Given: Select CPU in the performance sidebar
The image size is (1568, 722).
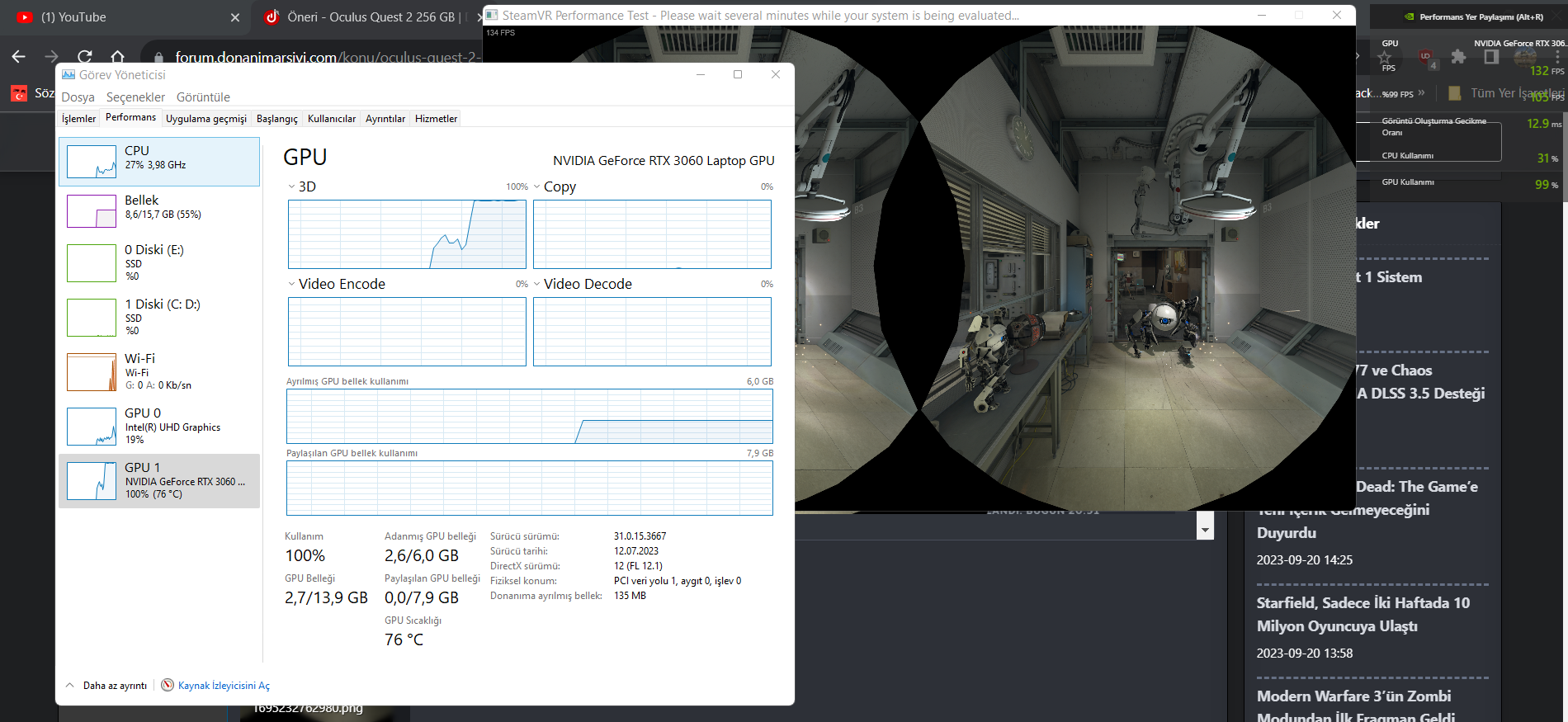Looking at the screenshot, I should click(x=159, y=162).
